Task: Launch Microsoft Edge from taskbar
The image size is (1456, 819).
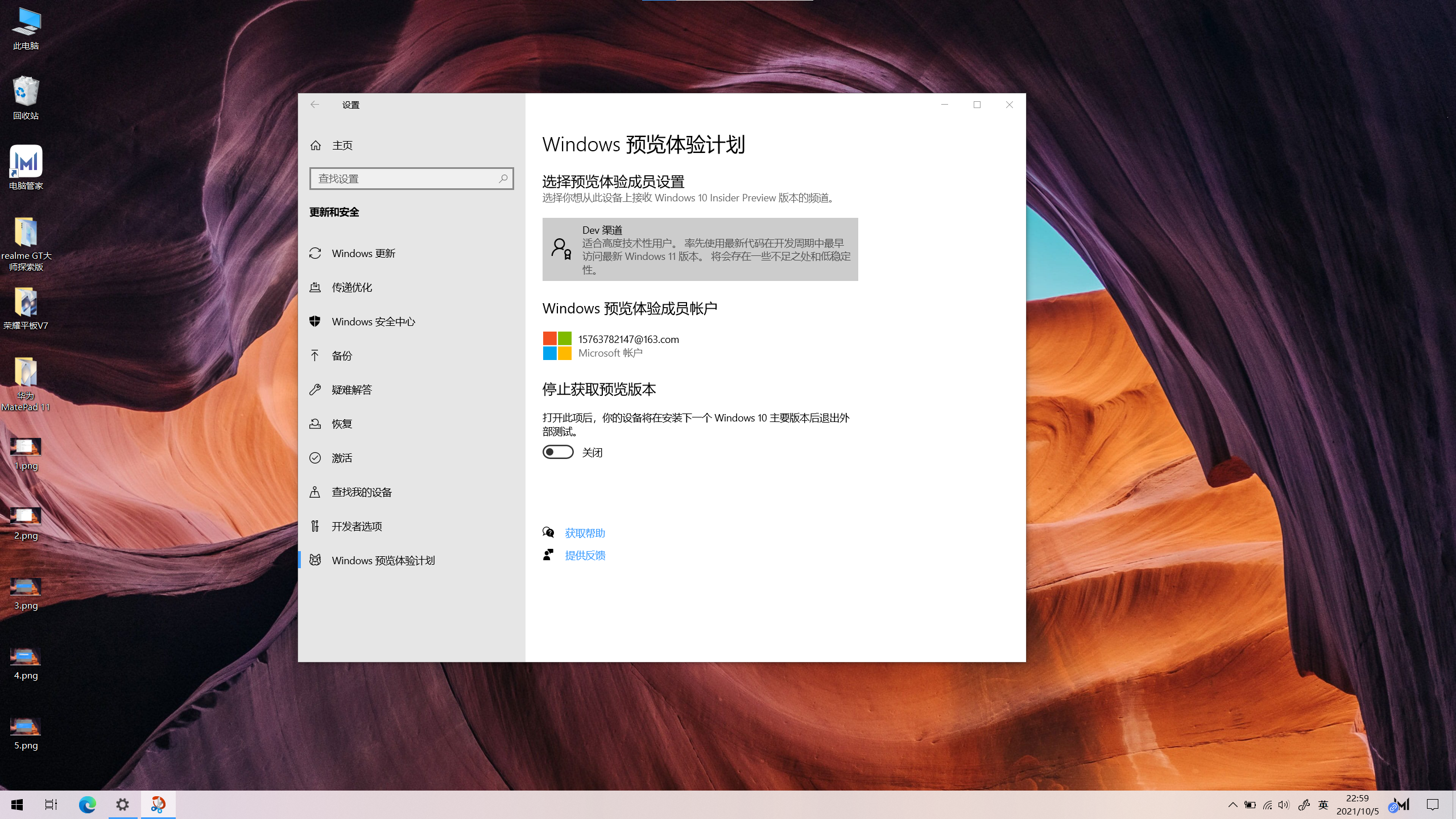Action: 87,805
